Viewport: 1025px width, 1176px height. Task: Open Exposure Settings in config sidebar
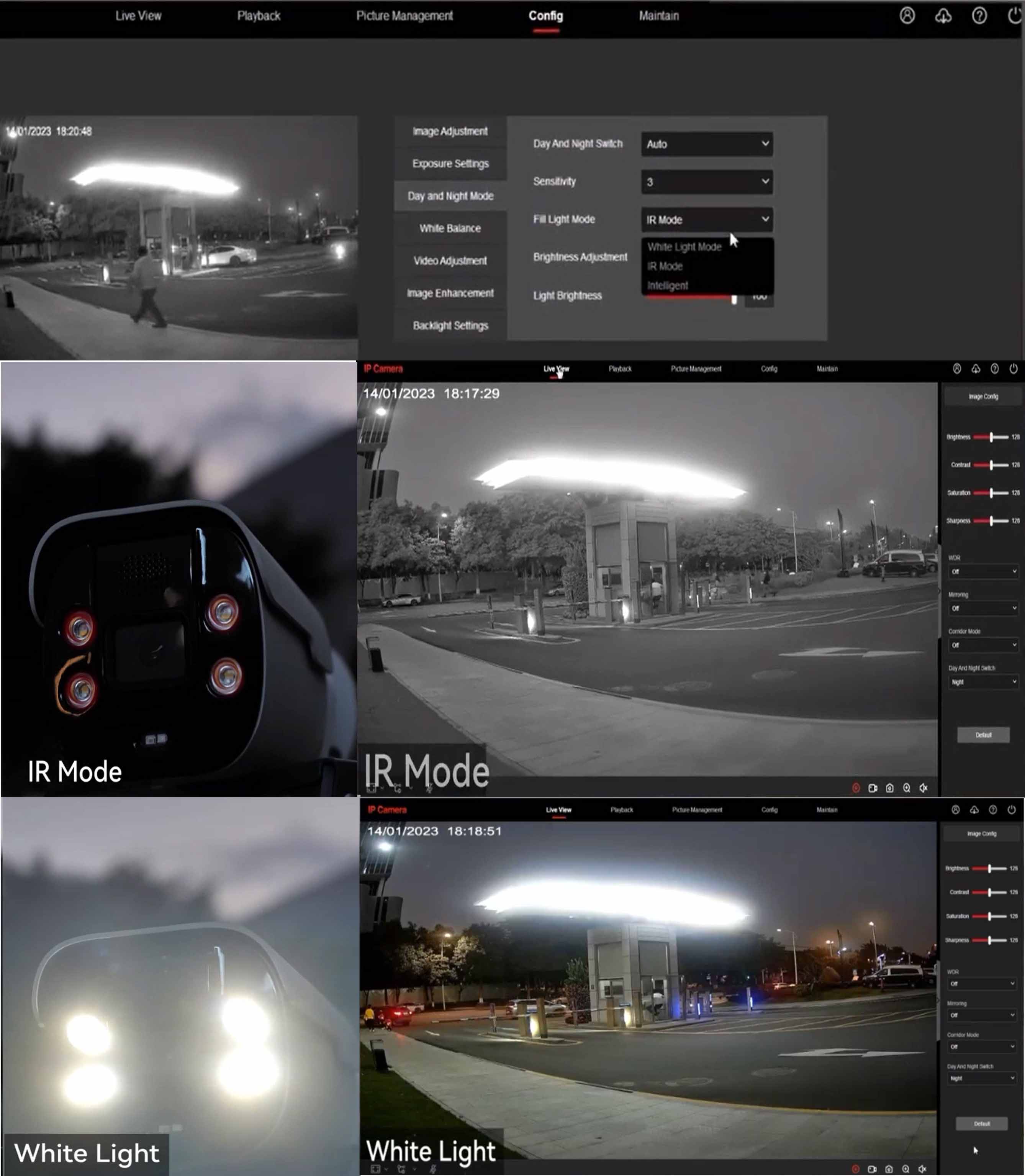450,164
